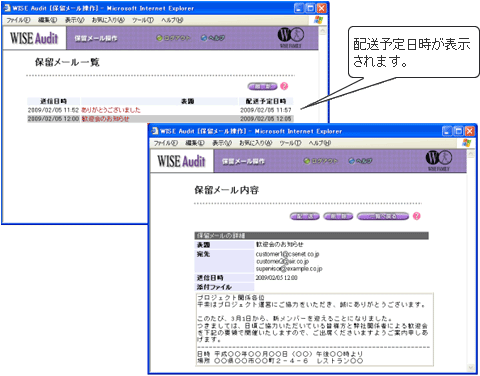This screenshot has width=480, height=376.
Task: Click inside the mail body text area
Action: [314, 329]
